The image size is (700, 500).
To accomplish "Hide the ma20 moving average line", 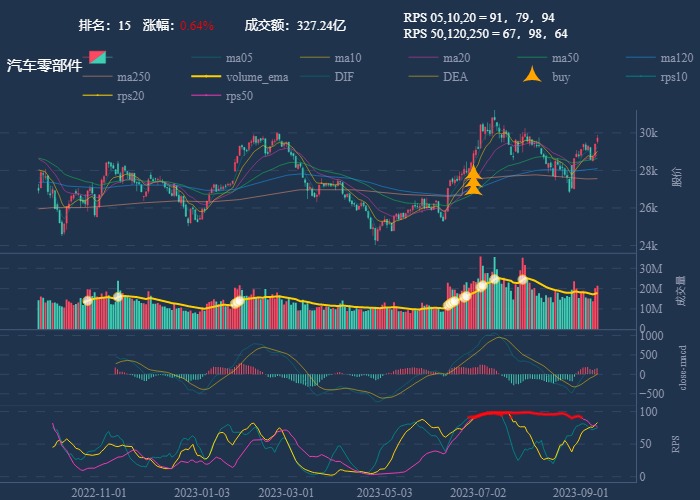I will [x=457, y=57].
